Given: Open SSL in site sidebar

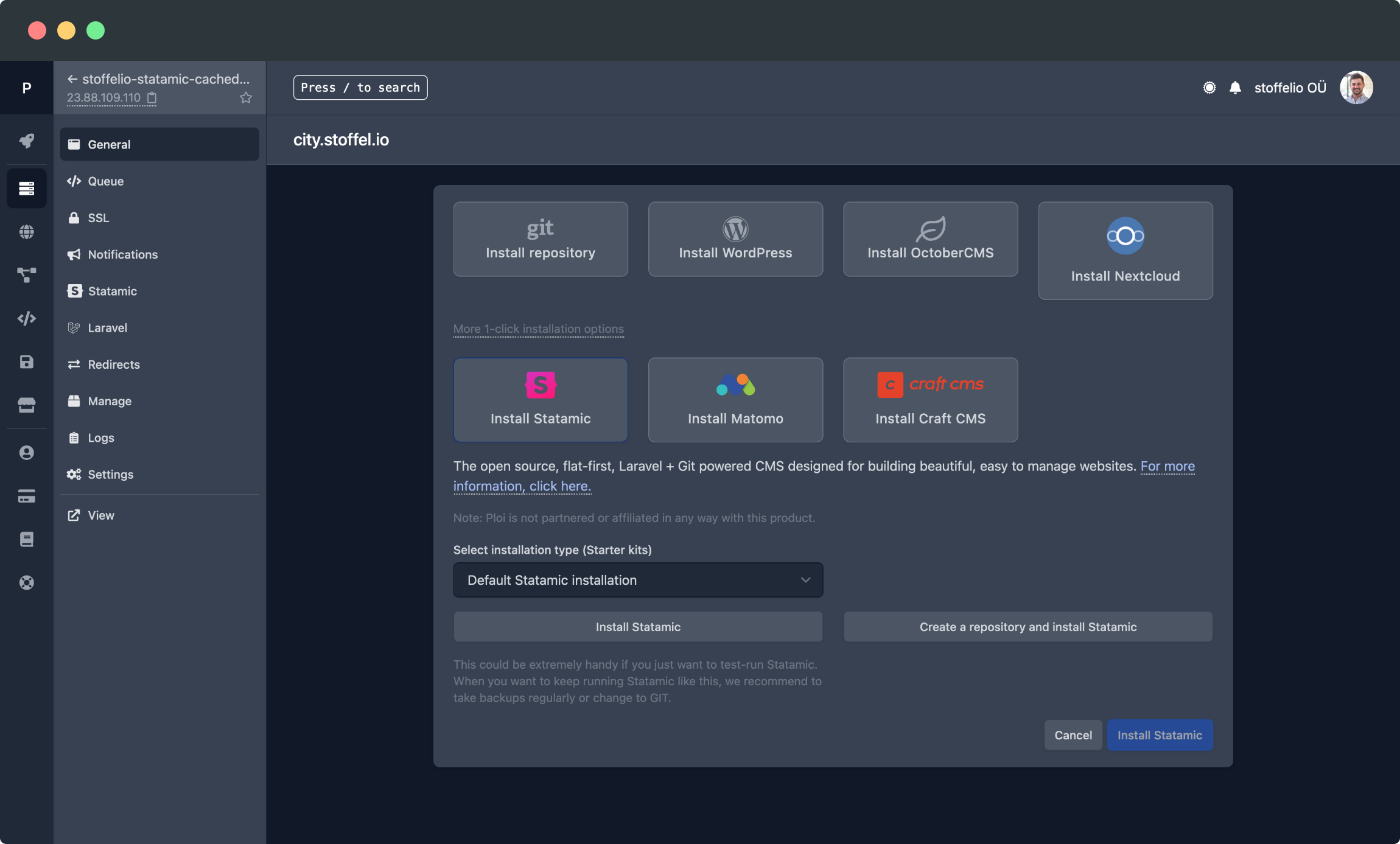Looking at the screenshot, I should (159, 218).
